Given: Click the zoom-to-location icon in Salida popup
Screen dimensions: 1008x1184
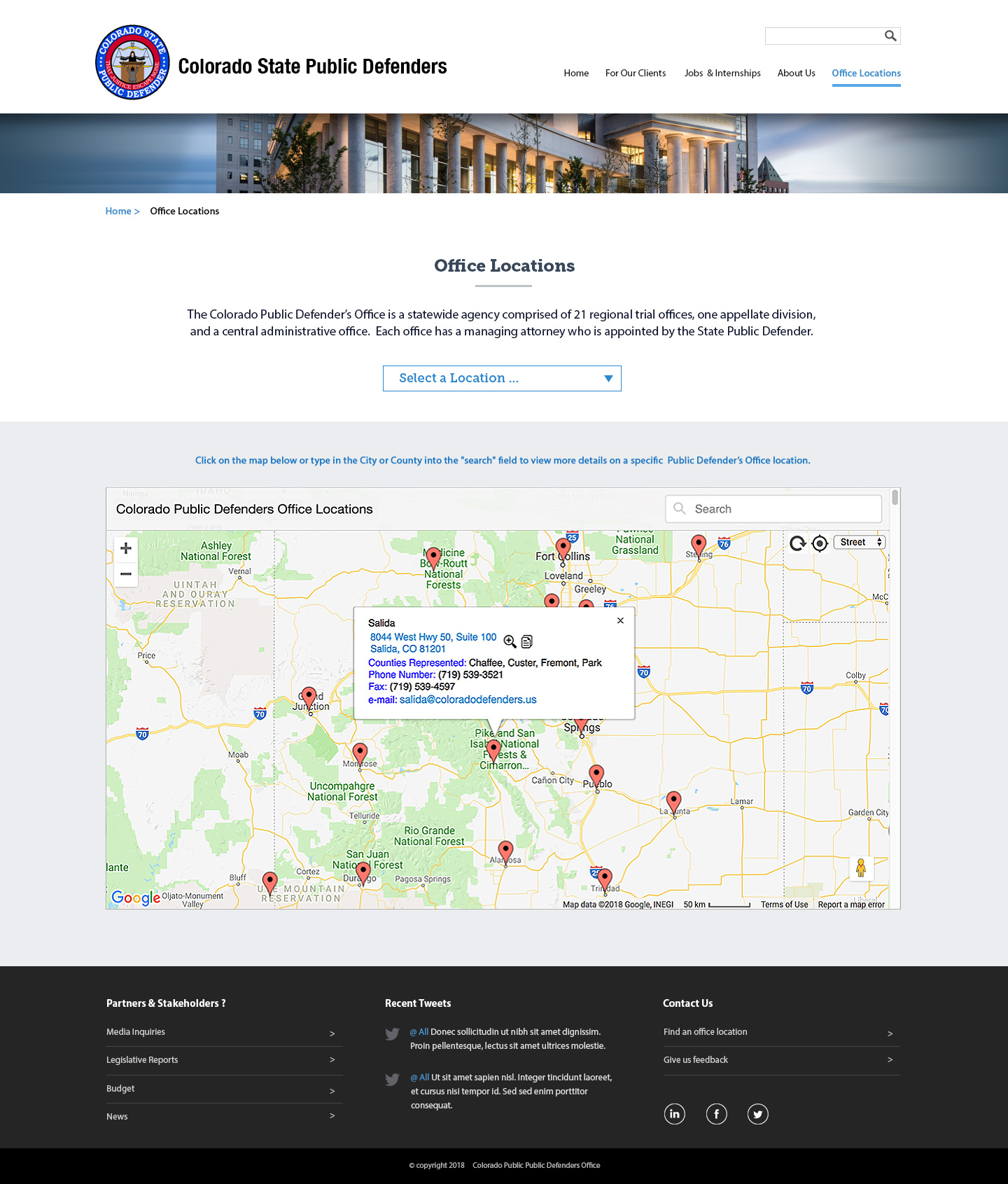Looking at the screenshot, I should (x=510, y=641).
